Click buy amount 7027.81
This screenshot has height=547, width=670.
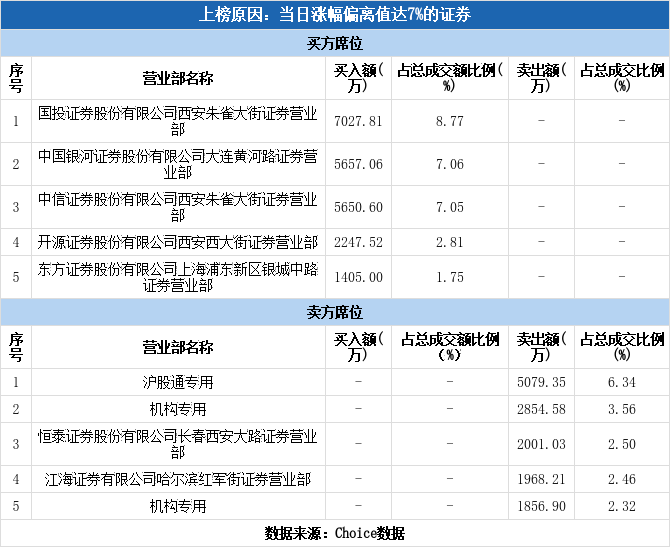point(358,121)
